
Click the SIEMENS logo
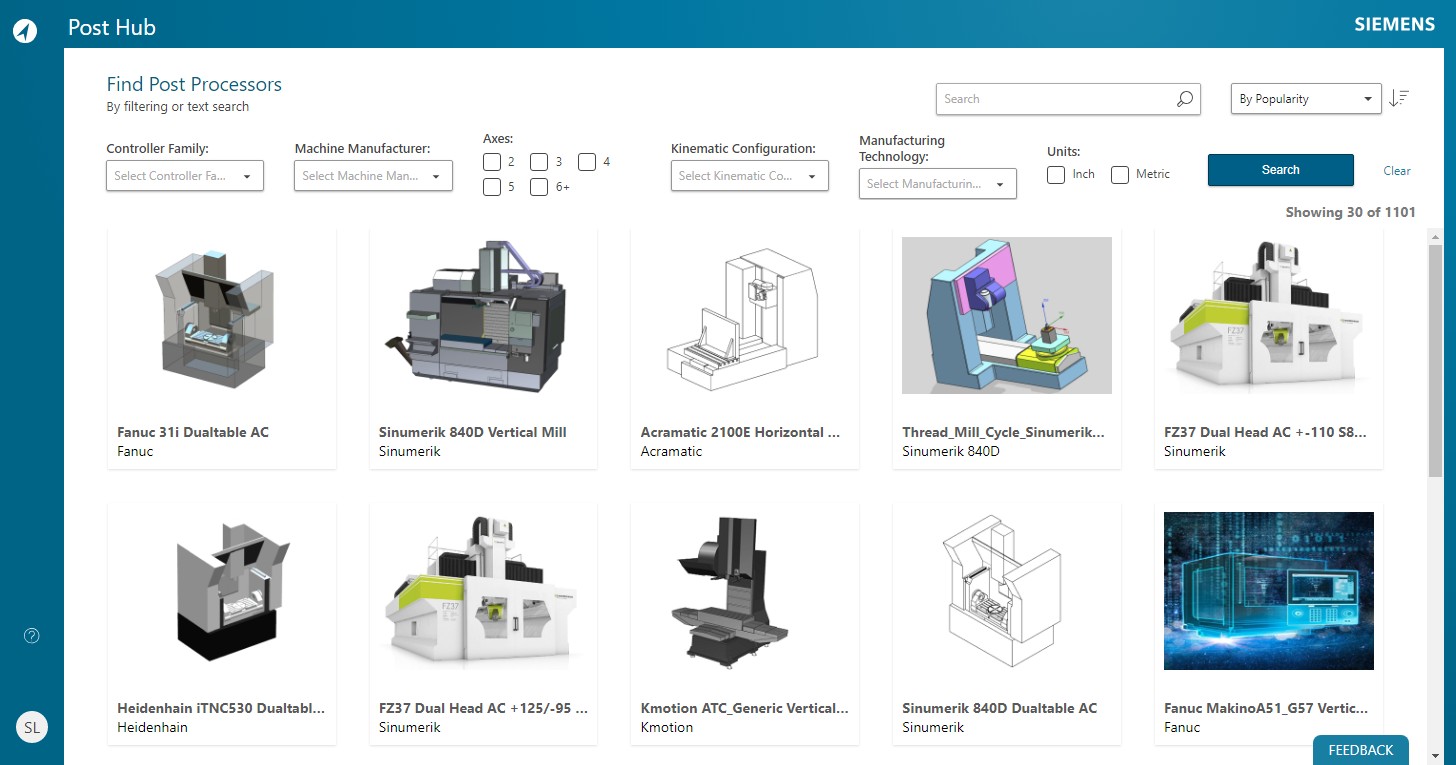1394,25
